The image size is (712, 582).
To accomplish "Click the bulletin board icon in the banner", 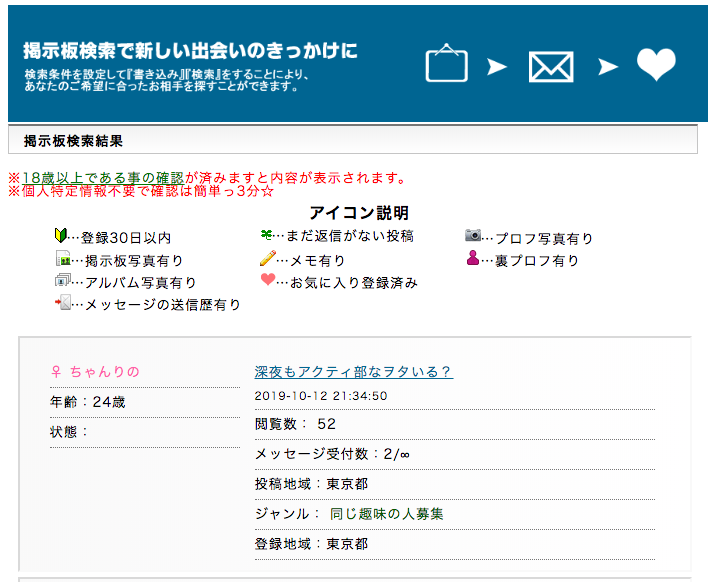I will (x=447, y=64).
